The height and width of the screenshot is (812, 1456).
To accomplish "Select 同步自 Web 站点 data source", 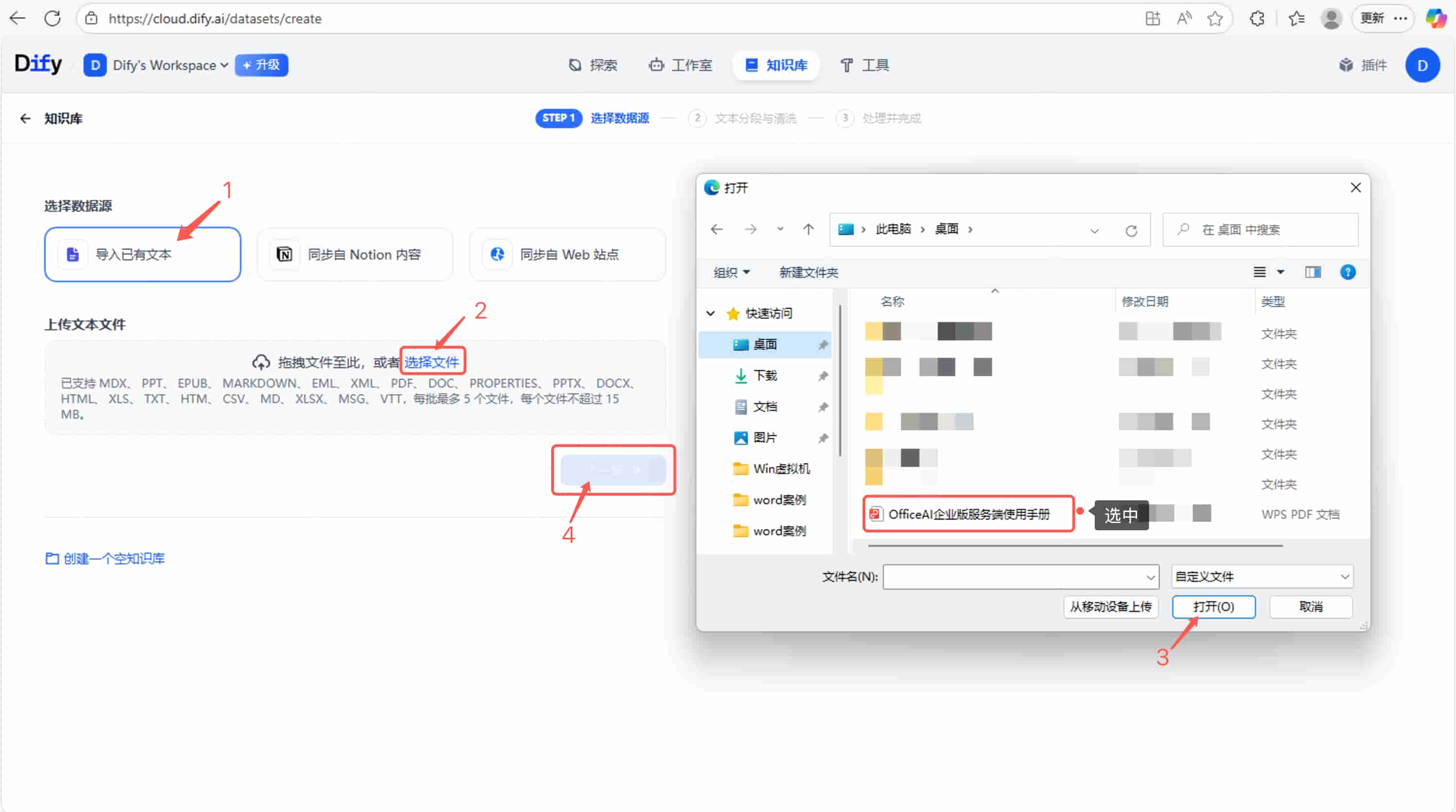I will pyautogui.click(x=567, y=254).
